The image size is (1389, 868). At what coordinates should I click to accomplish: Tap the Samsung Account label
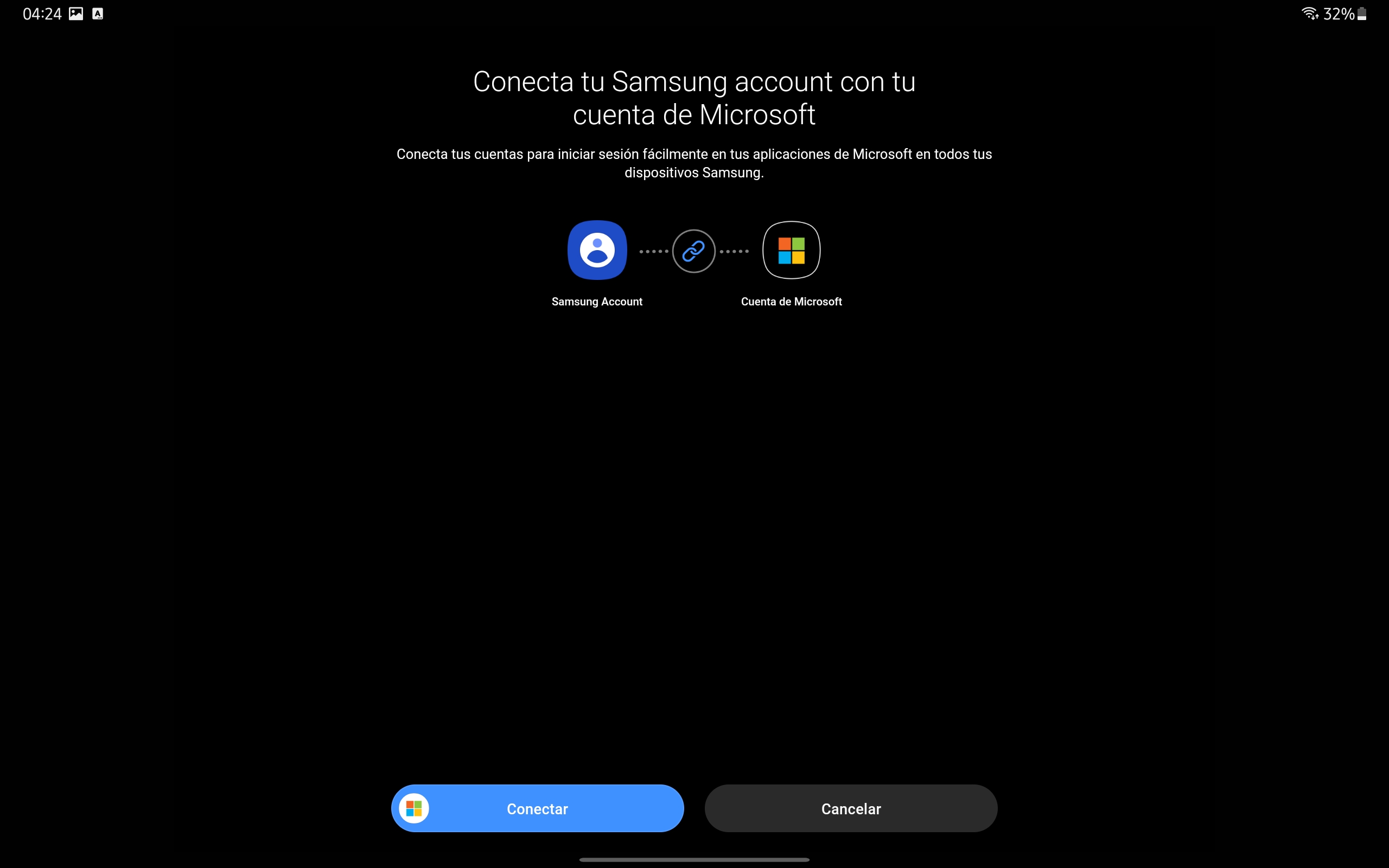click(x=597, y=302)
